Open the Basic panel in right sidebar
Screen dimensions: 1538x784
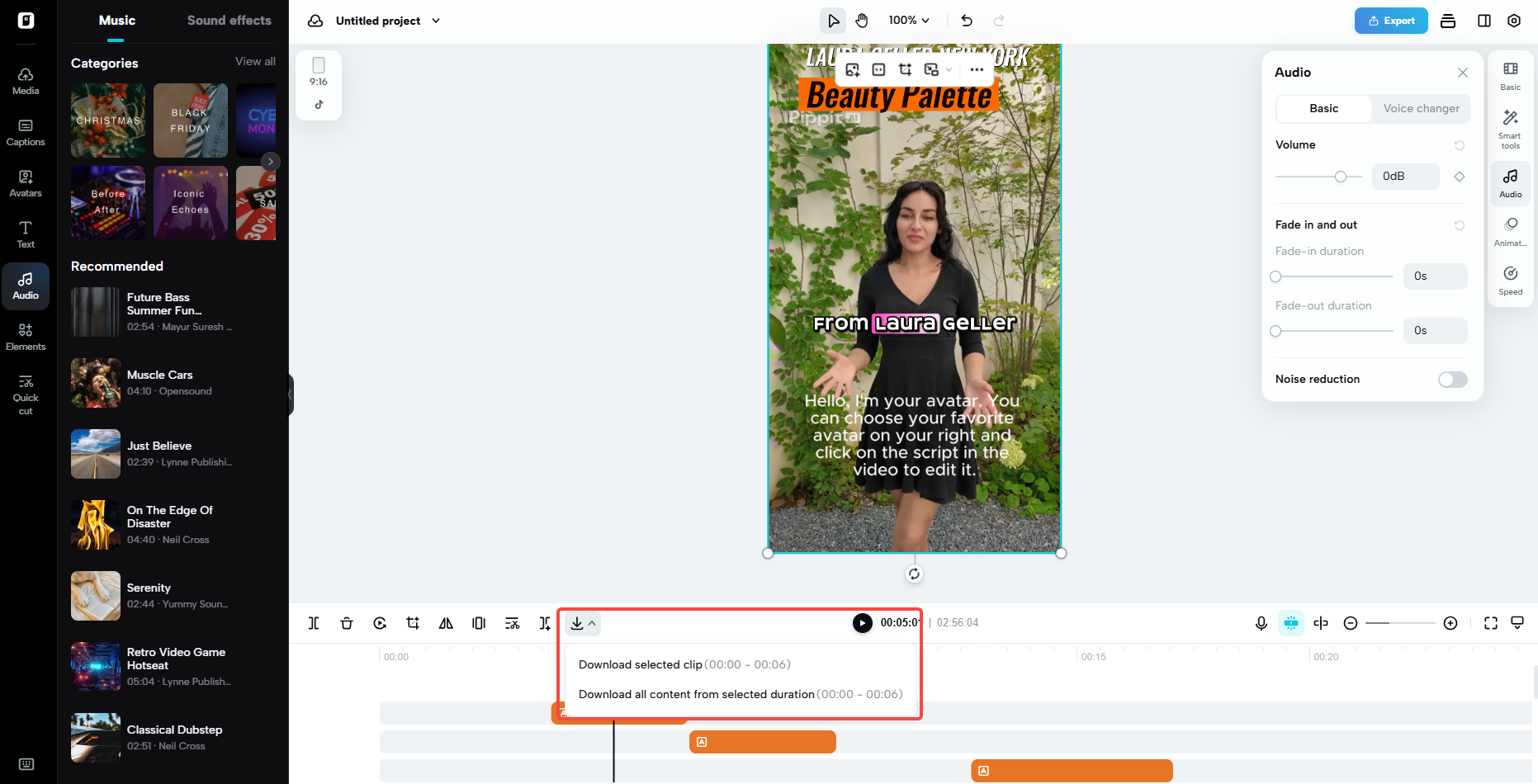click(1511, 76)
